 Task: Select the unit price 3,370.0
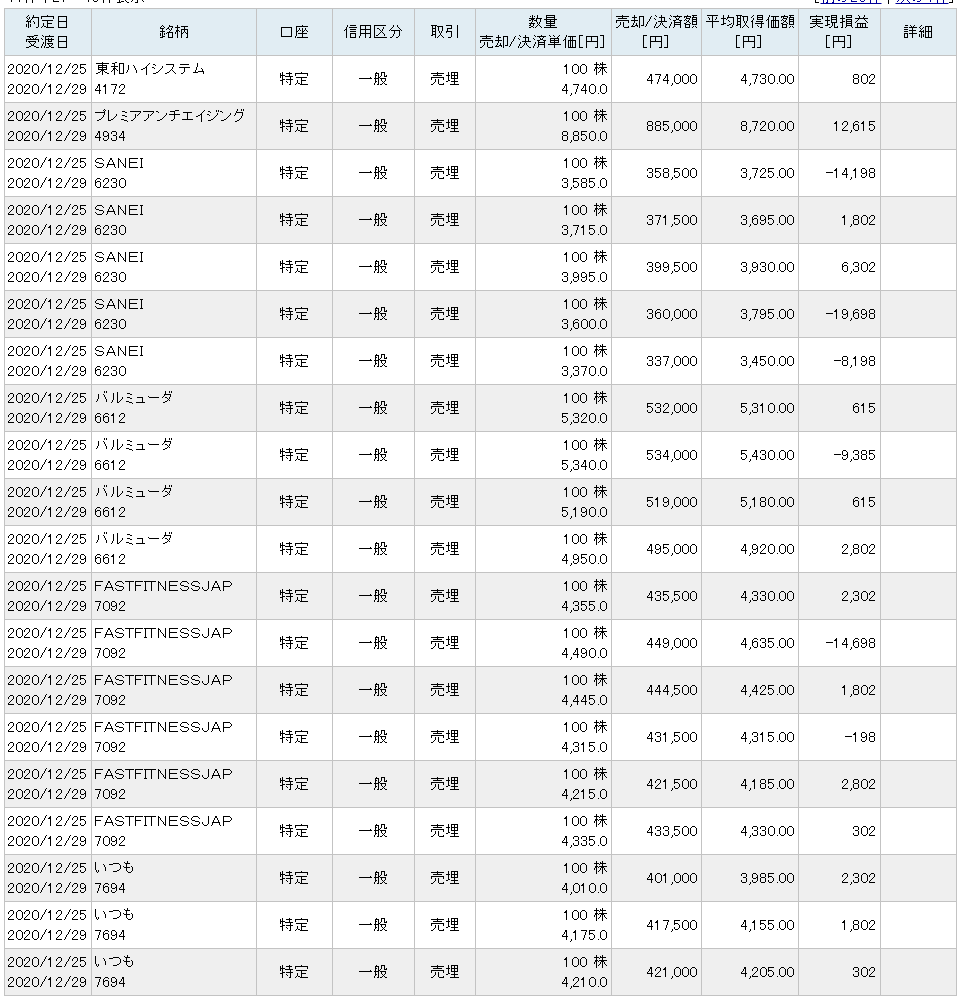click(x=584, y=371)
